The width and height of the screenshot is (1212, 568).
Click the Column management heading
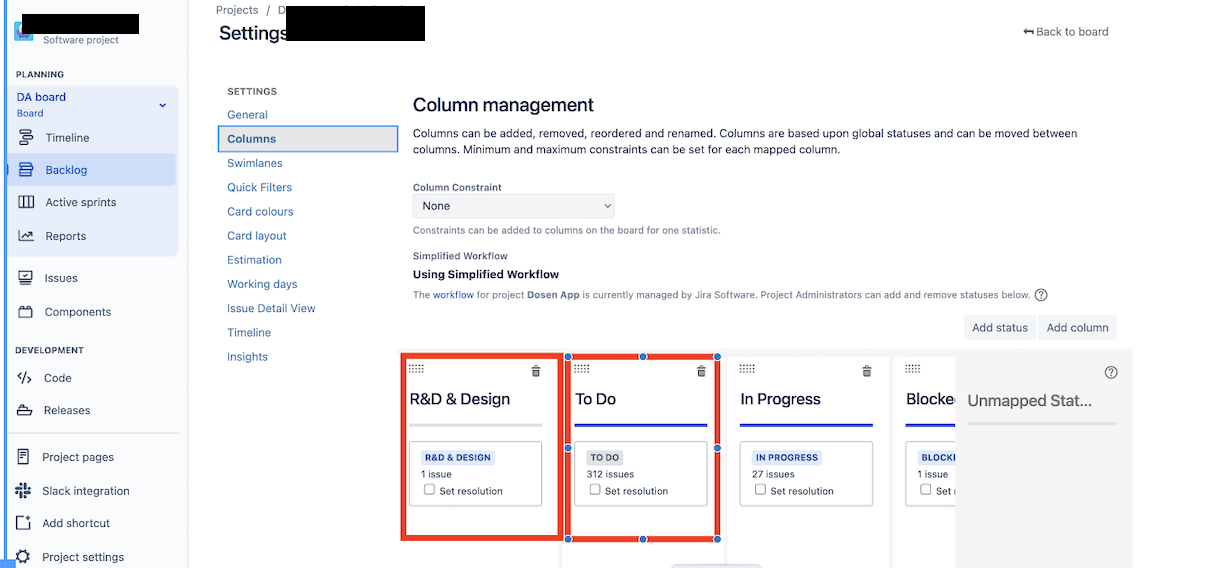[x=503, y=105]
